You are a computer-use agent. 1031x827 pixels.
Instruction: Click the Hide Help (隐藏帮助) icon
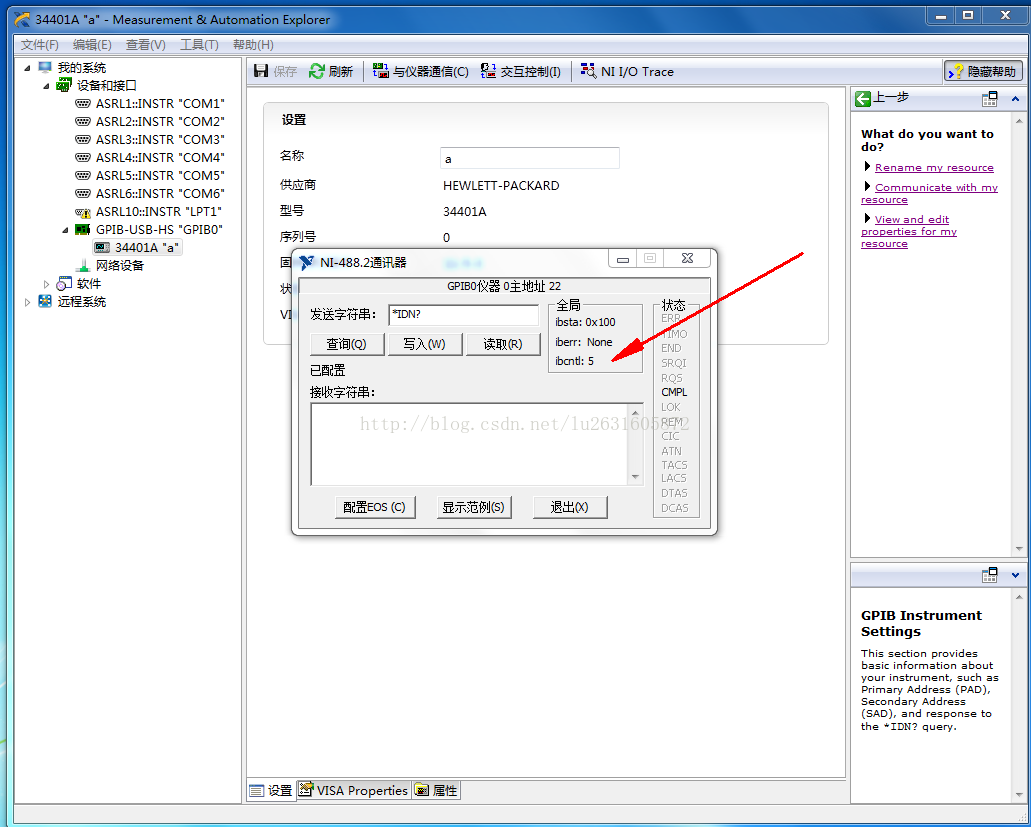point(955,71)
